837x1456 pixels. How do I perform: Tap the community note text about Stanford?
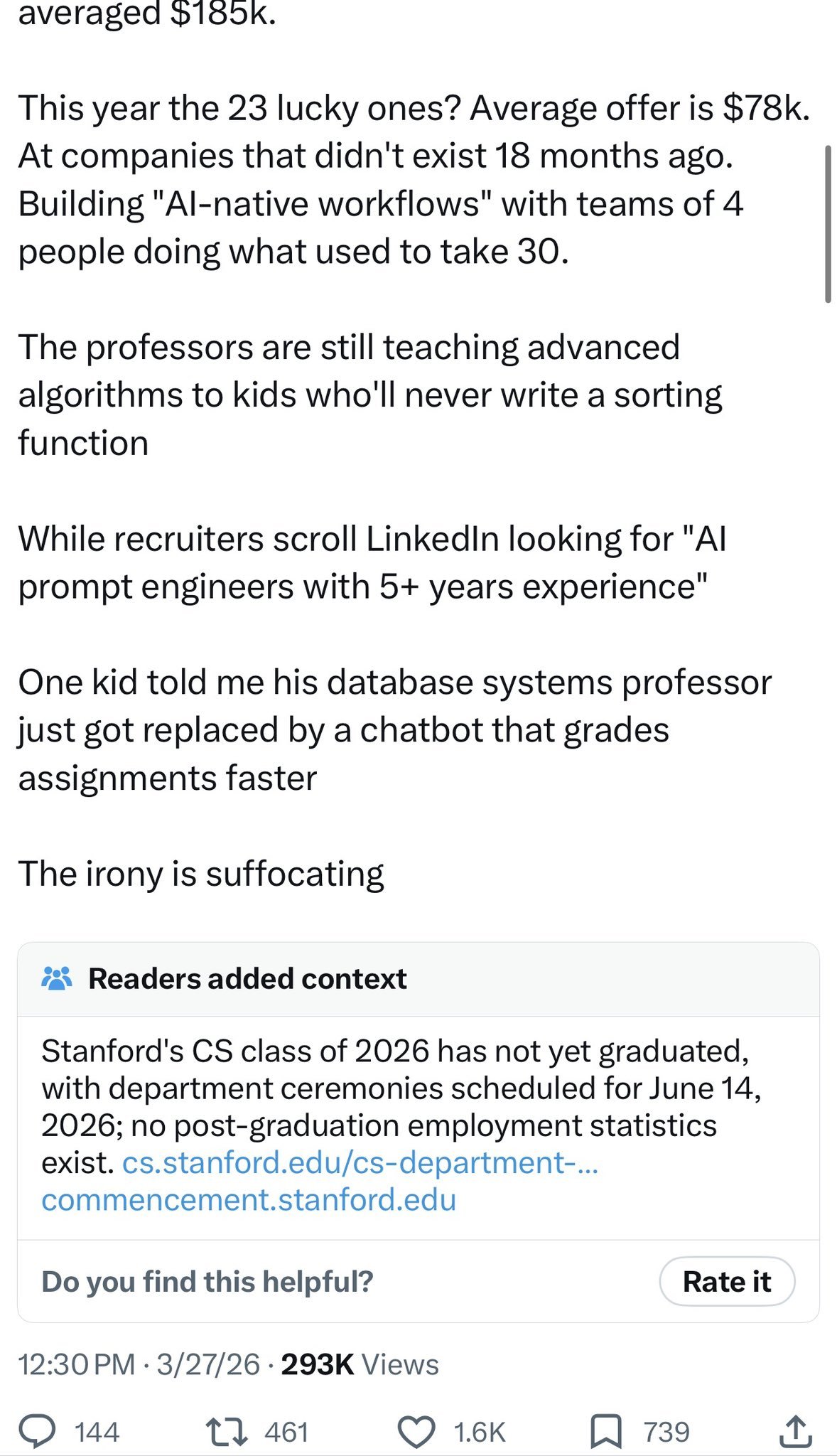(x=395, y=1088)
